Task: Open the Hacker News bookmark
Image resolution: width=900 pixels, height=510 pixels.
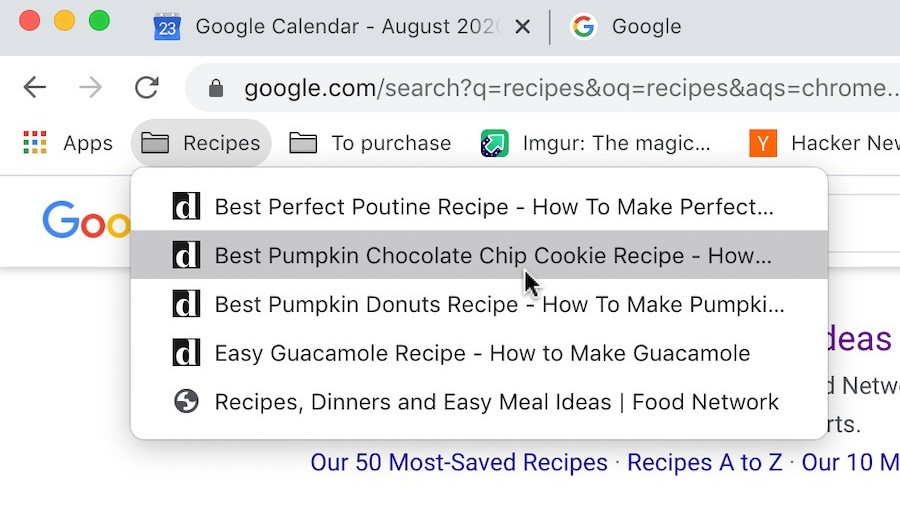Action: 824,143
